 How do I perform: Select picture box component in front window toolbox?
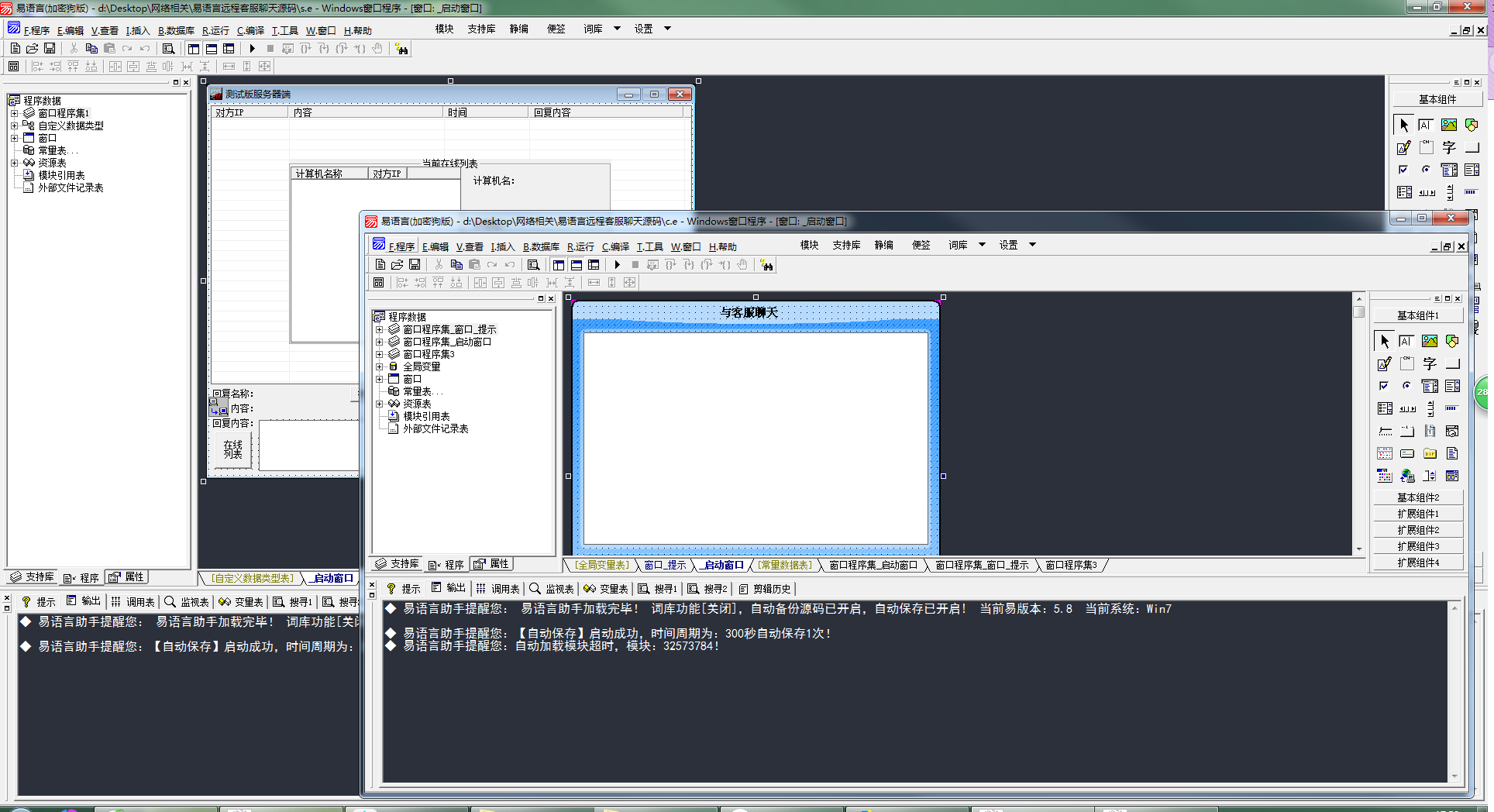click(x=1430, y=341)
